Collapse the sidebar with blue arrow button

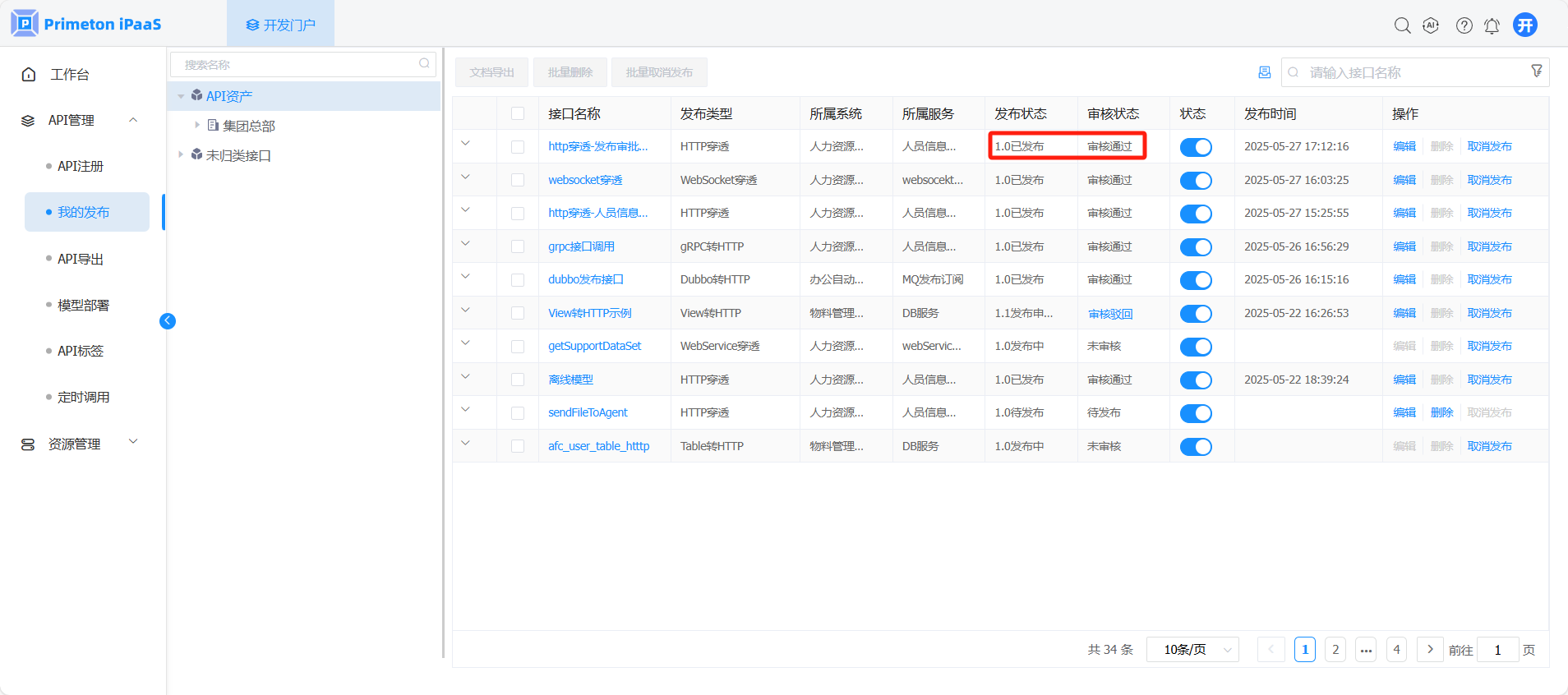point(168,321)
